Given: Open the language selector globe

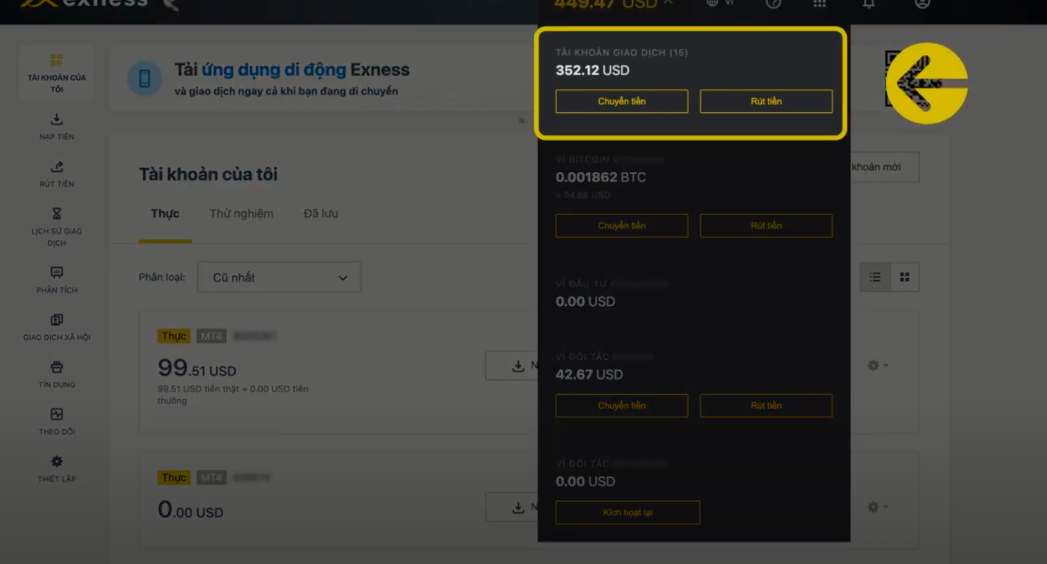Looking at the screenshot, I should (720, 3).
